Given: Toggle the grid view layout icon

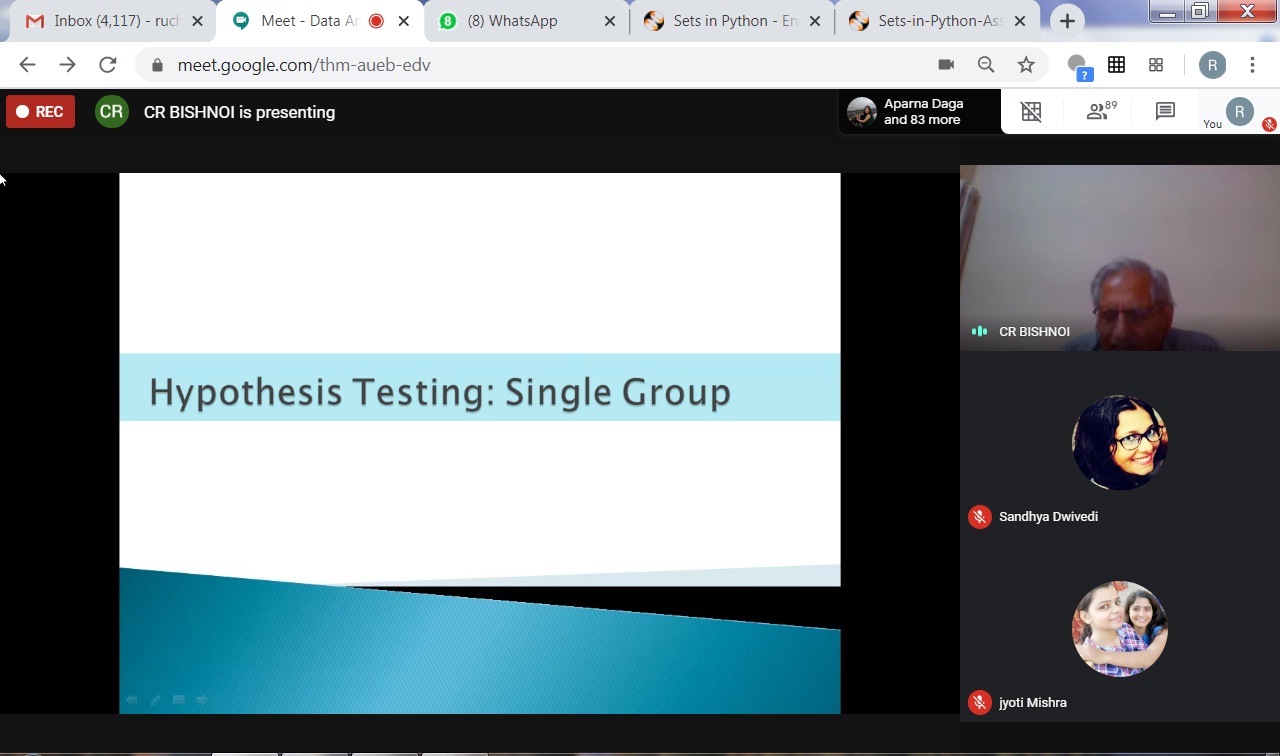Looking at the screenshot, I should 1031,112.
